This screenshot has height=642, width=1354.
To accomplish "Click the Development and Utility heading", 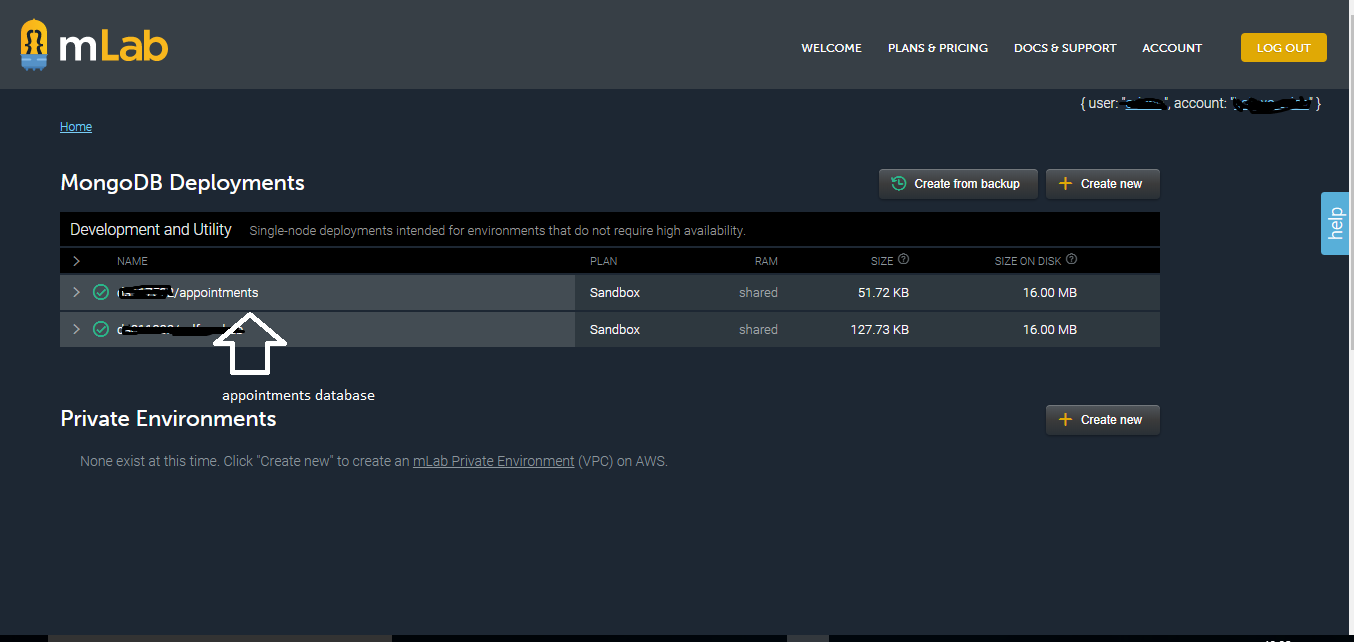I will pos(151,230).
